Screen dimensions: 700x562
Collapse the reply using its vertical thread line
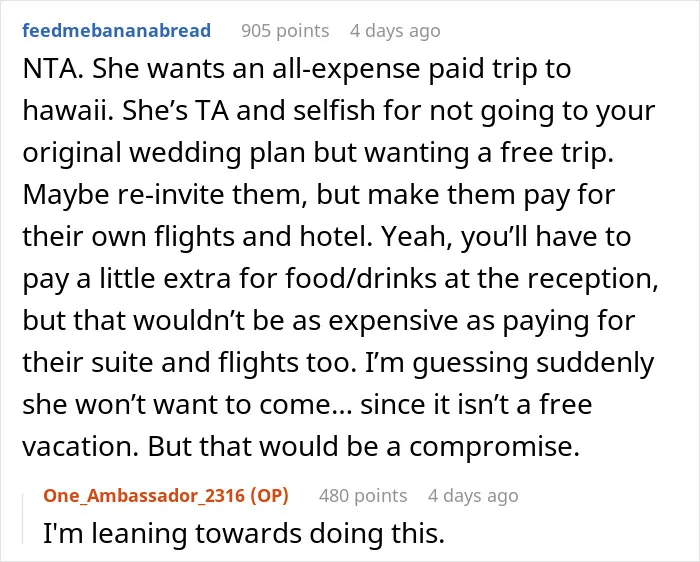pos(23,519)
